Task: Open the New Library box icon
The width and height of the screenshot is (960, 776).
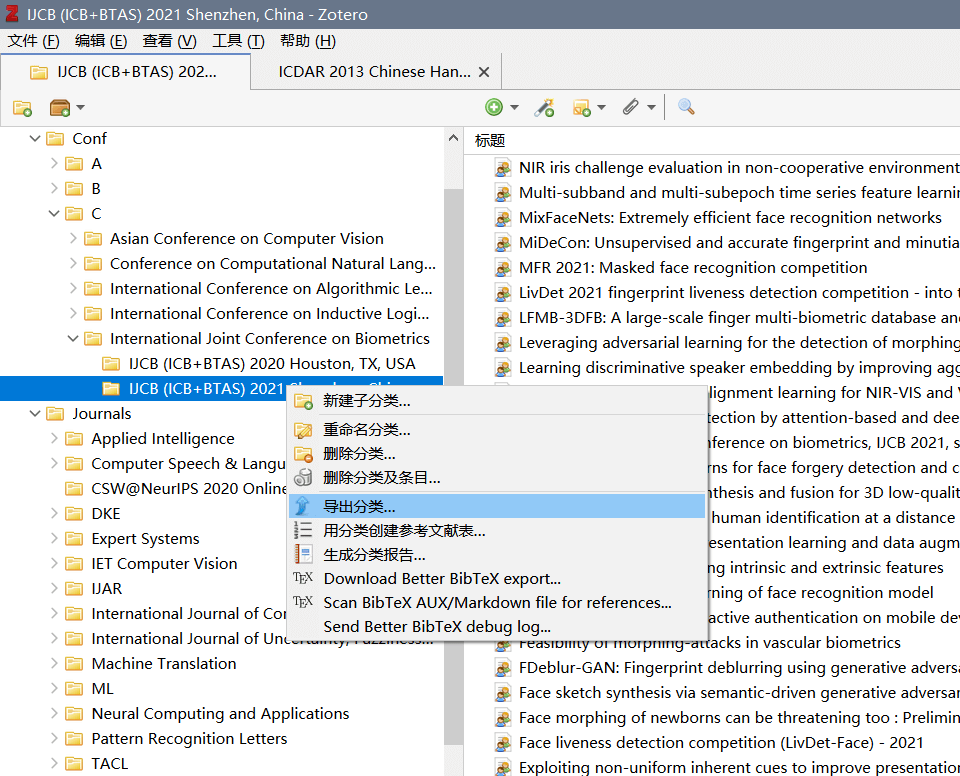Action: point(59,108)
